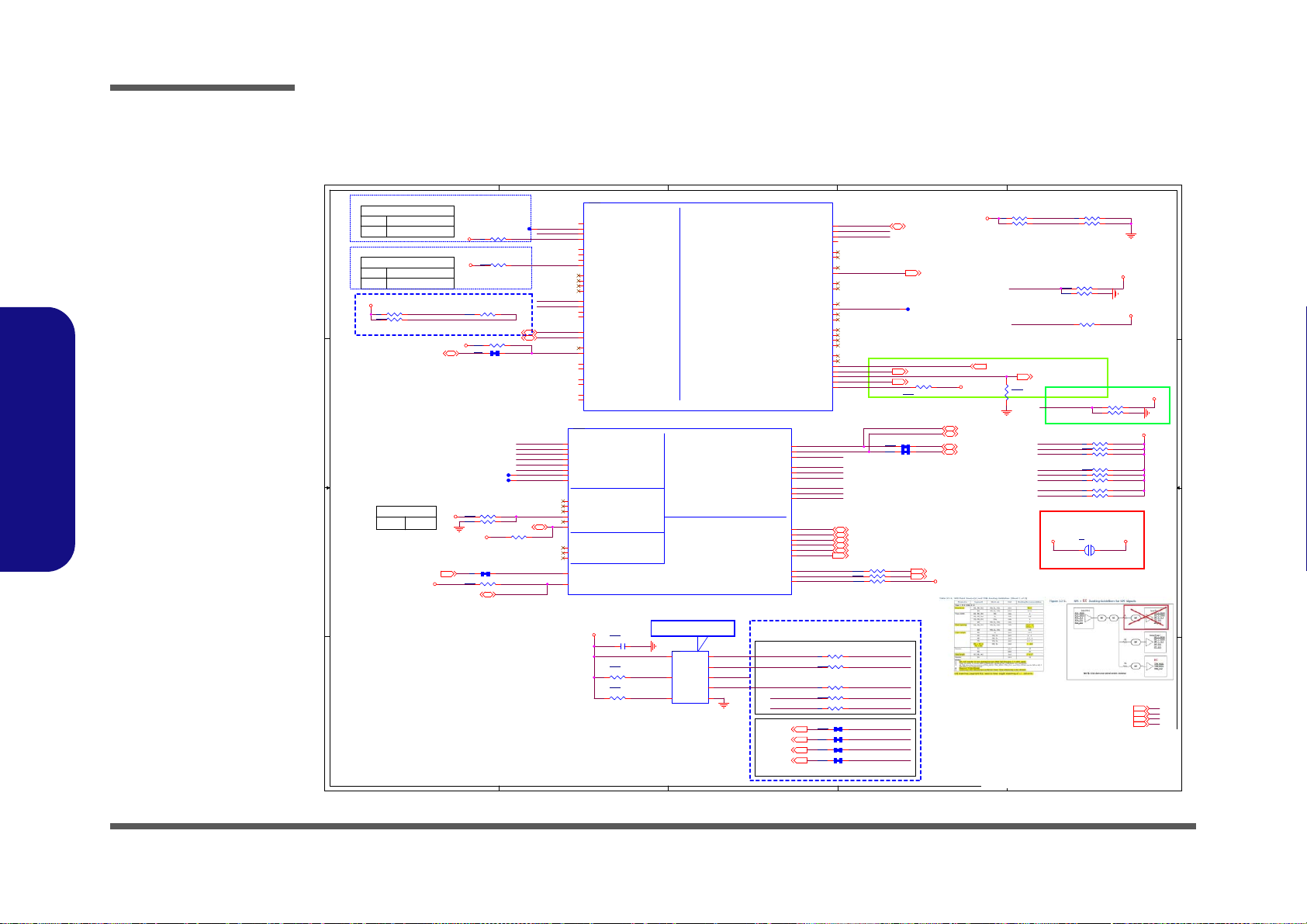1307x924 pixels.
Task: Open the small yellow-highlighted table thumbnail
Action: click(x=997, y=636)
